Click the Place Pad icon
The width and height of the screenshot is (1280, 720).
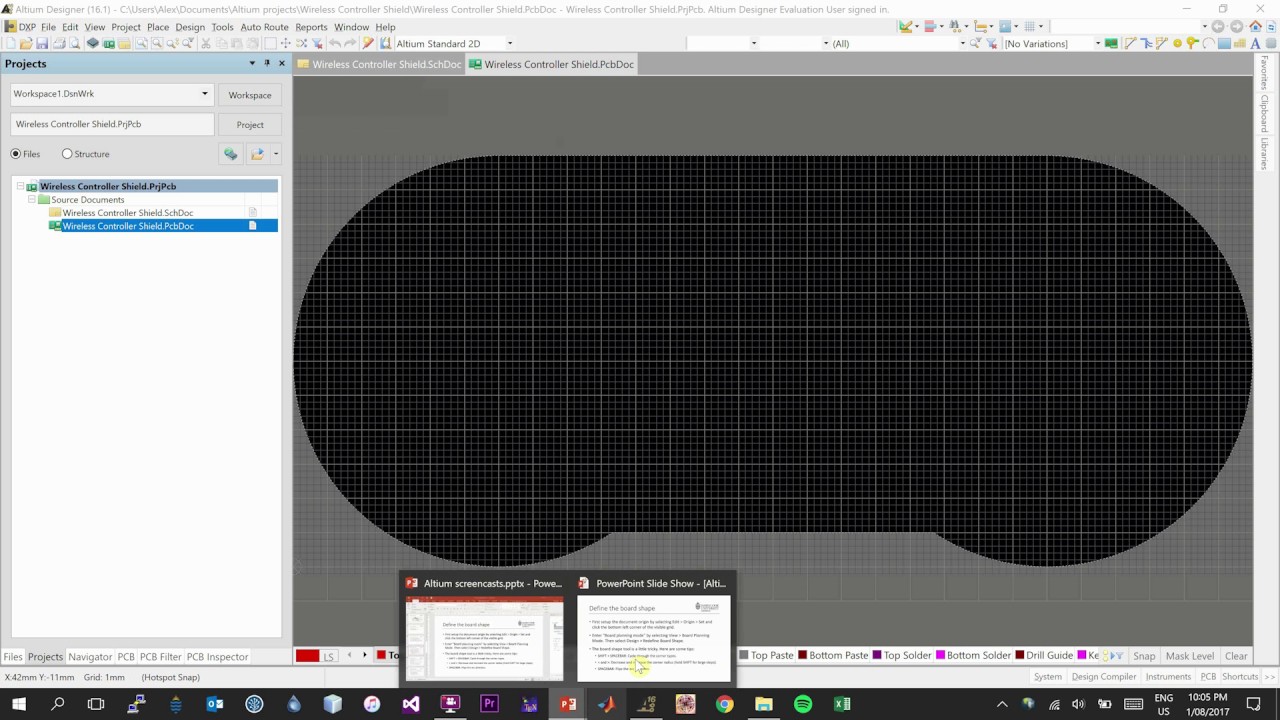tap(1177, 43)
